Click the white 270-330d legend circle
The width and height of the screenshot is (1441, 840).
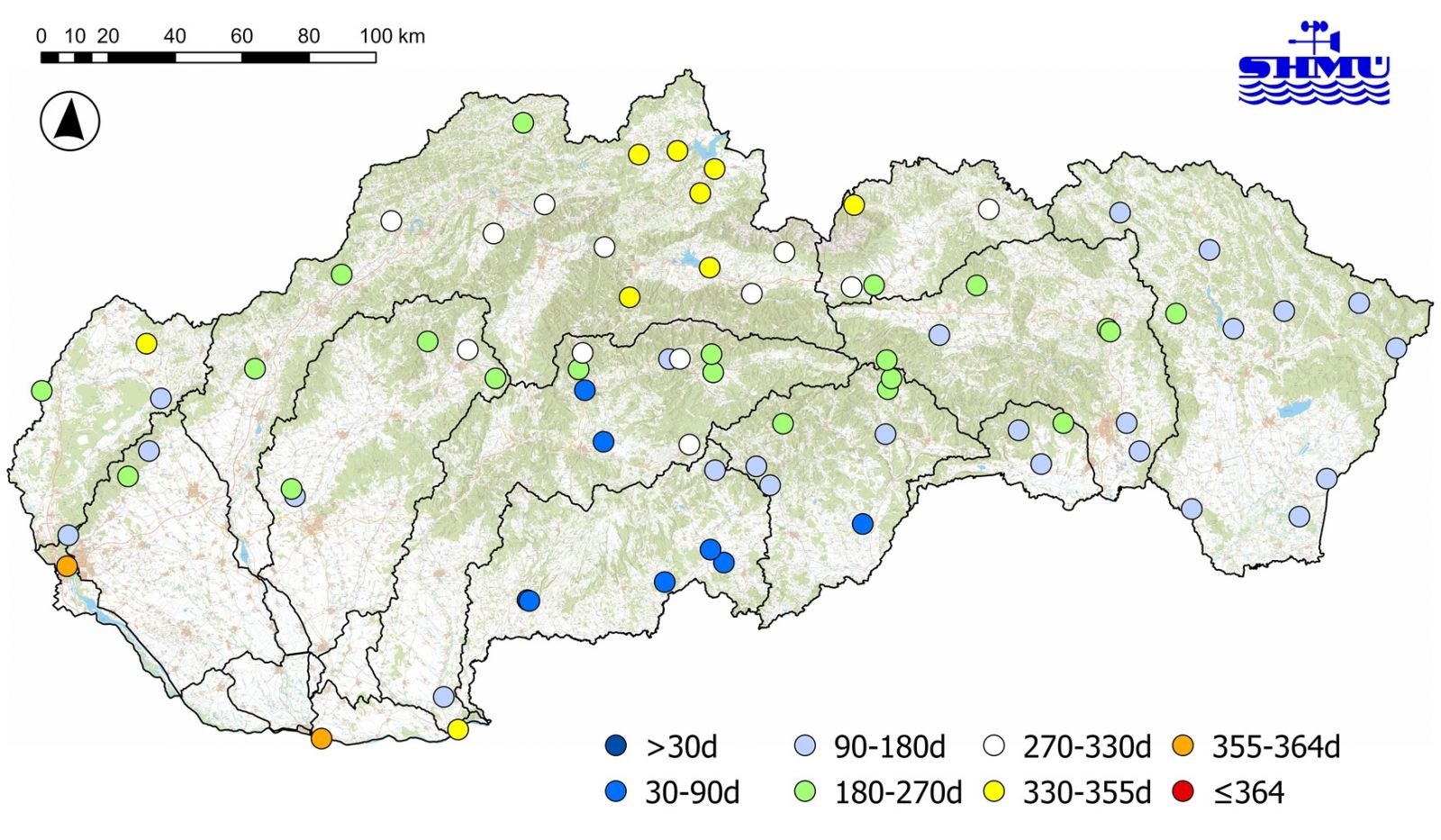(x=994, y=746)
